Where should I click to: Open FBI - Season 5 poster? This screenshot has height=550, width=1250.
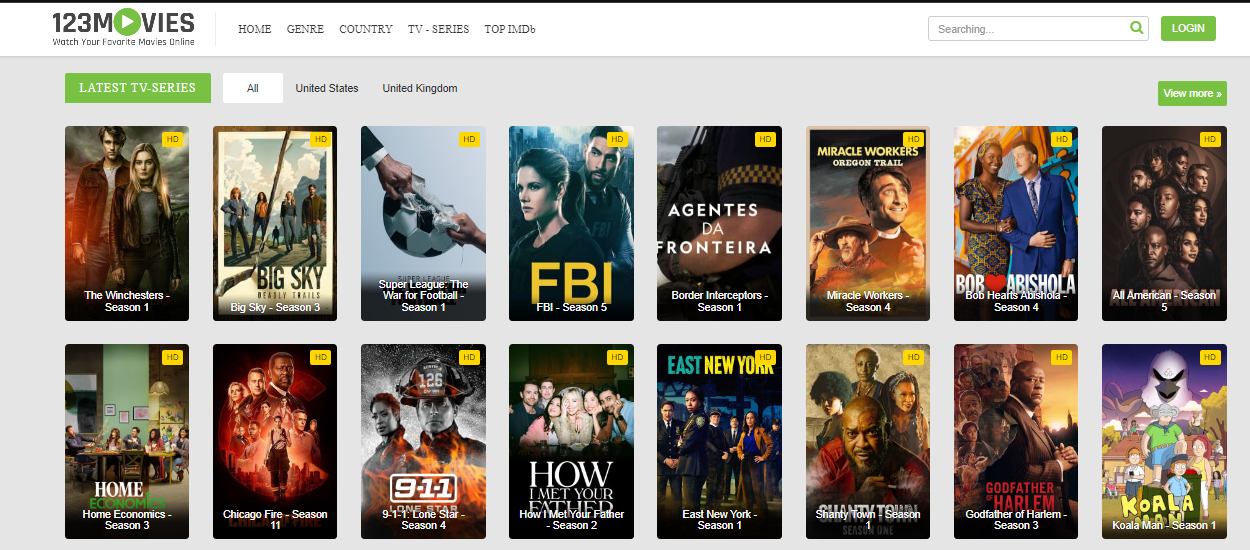coord(571,223)
